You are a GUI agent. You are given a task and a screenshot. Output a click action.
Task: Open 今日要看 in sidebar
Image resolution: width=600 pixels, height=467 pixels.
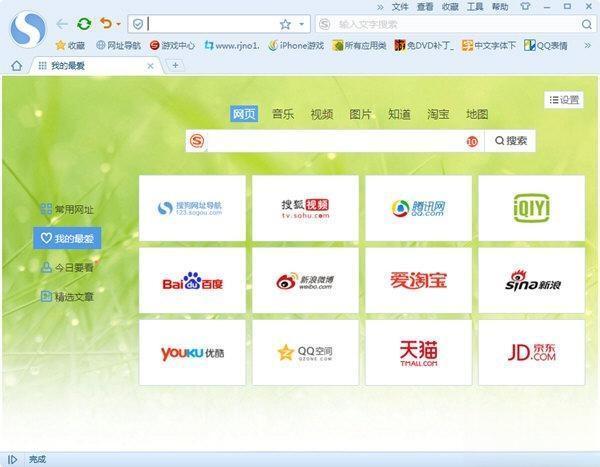coord(68,267)
